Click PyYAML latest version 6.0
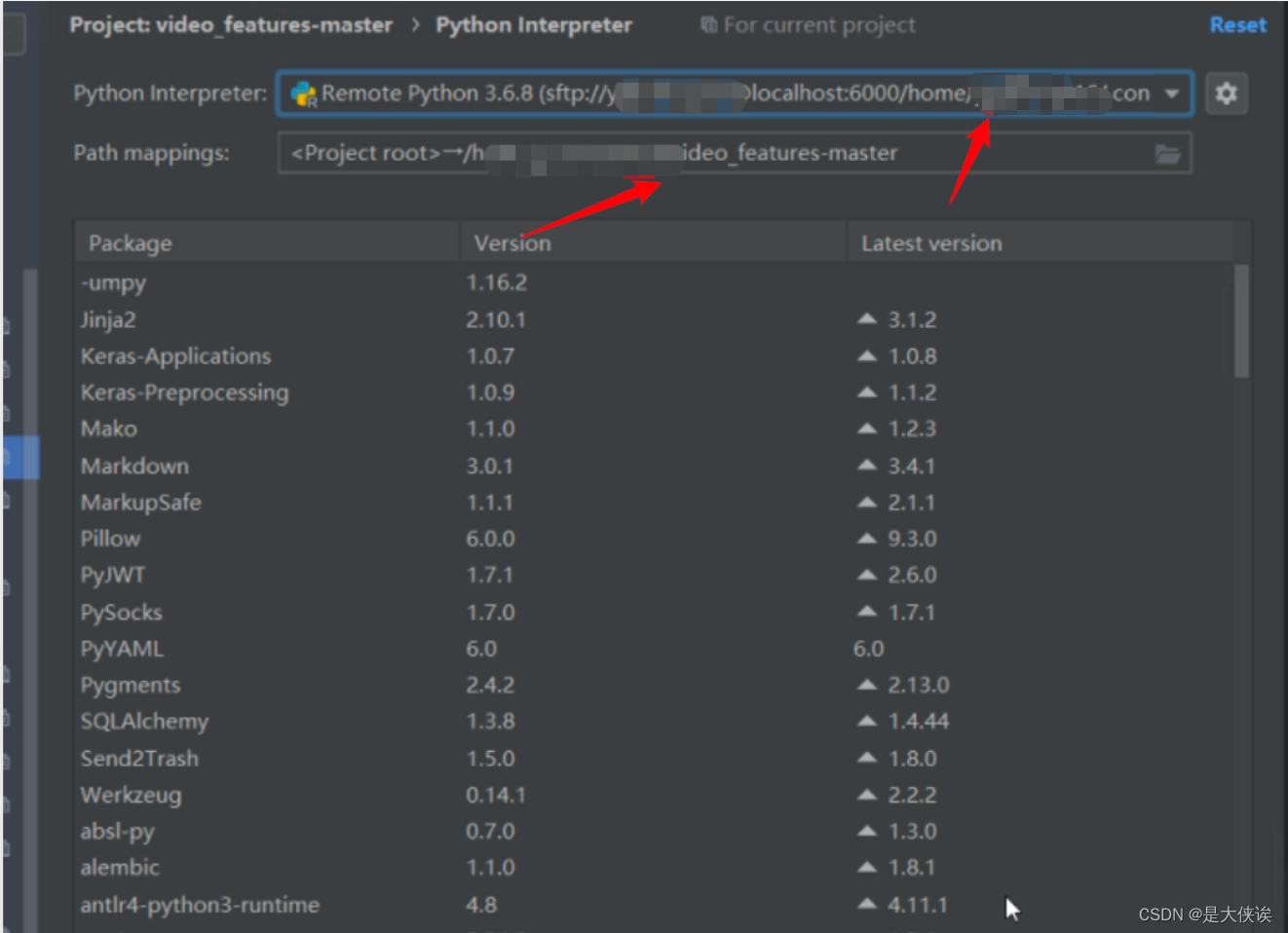Screen dimensions: 1288x933 (x=869, y=649)
